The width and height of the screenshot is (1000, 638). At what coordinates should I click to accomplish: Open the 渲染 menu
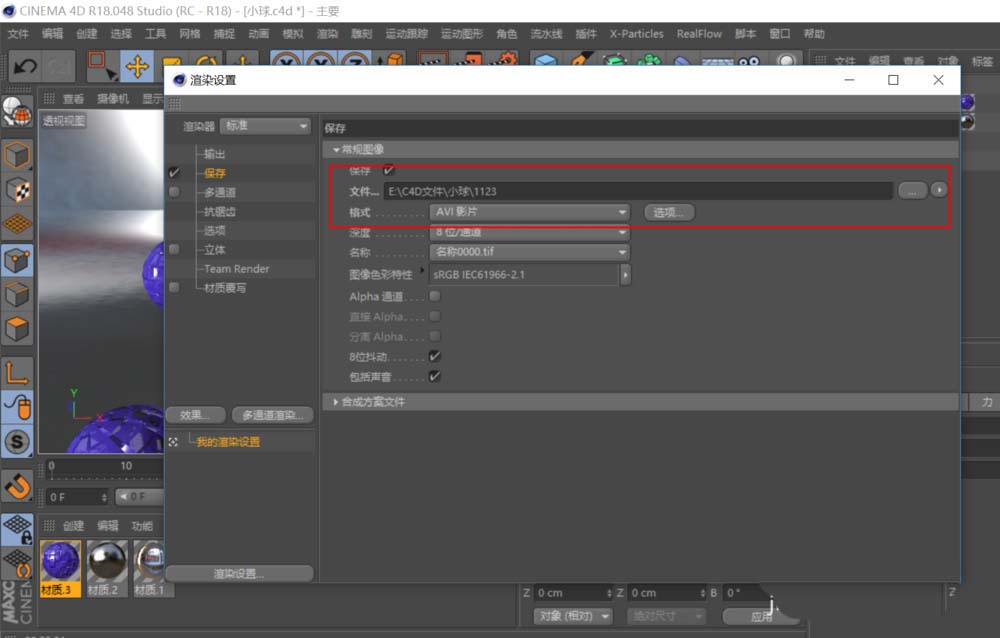coord(327,34)
